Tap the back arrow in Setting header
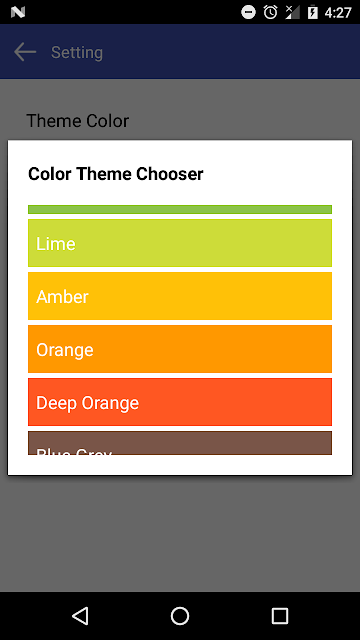The width and height of the screenshot is (360, 640). 25,52
